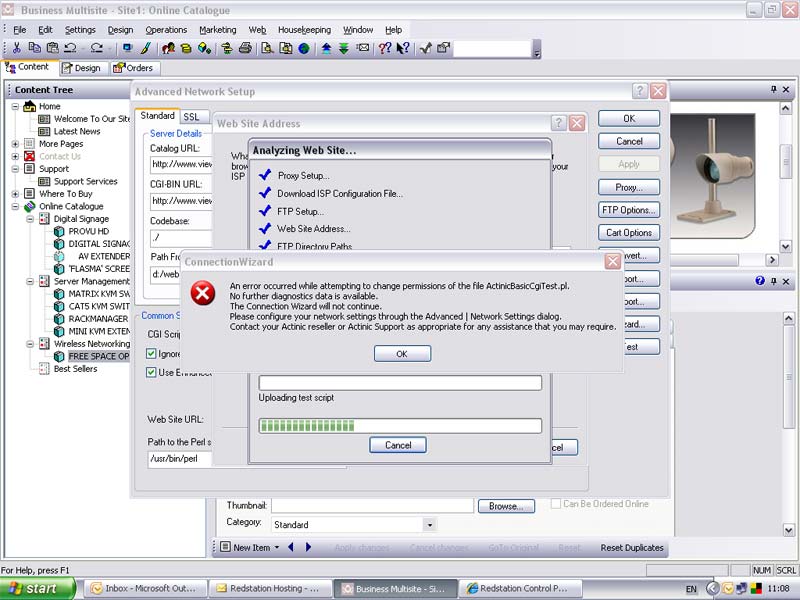Screen dimensions: 800x600
Task: Click the Paste clipboard toolbar icon
Action: coord(52,48)
